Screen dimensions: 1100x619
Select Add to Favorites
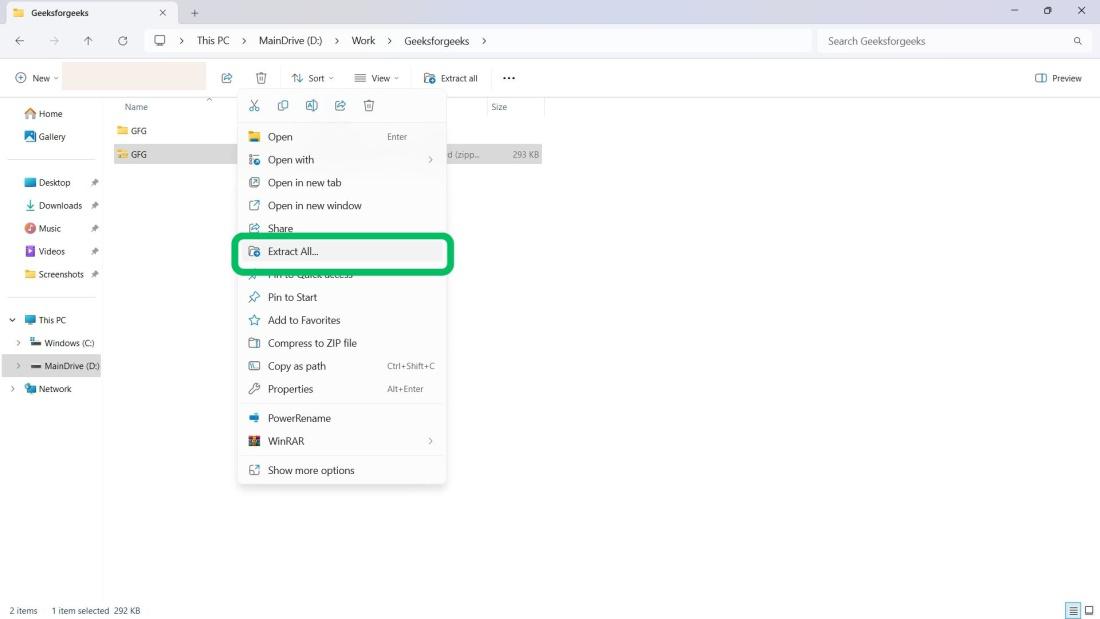[342, 320]
